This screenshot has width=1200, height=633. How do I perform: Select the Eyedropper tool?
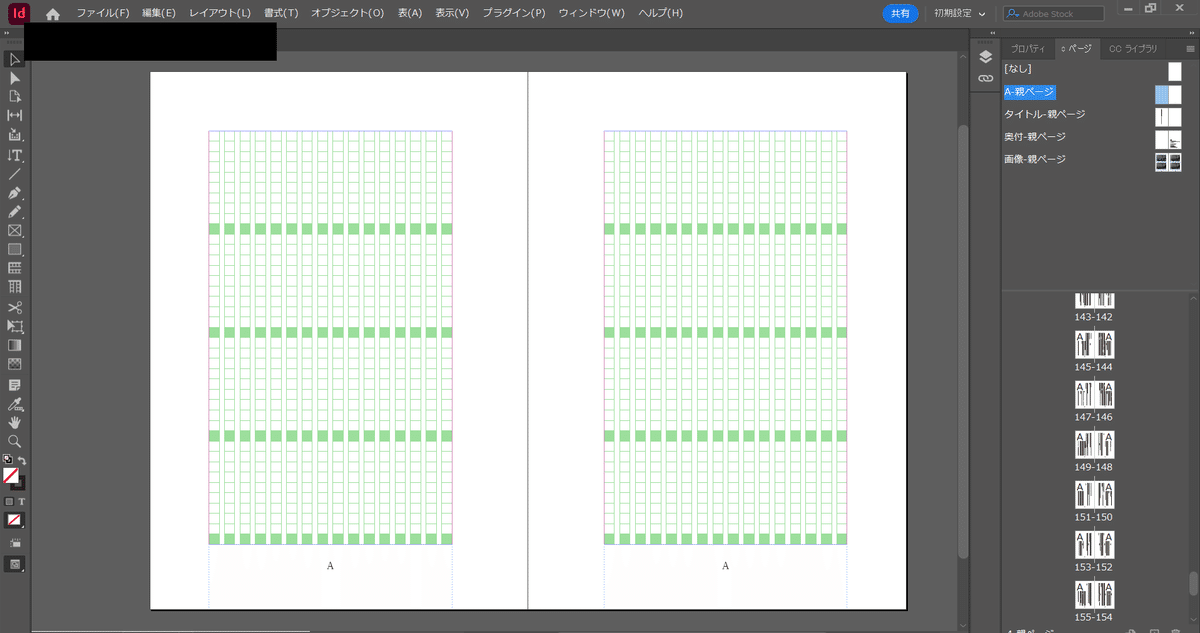pos(15,404)
